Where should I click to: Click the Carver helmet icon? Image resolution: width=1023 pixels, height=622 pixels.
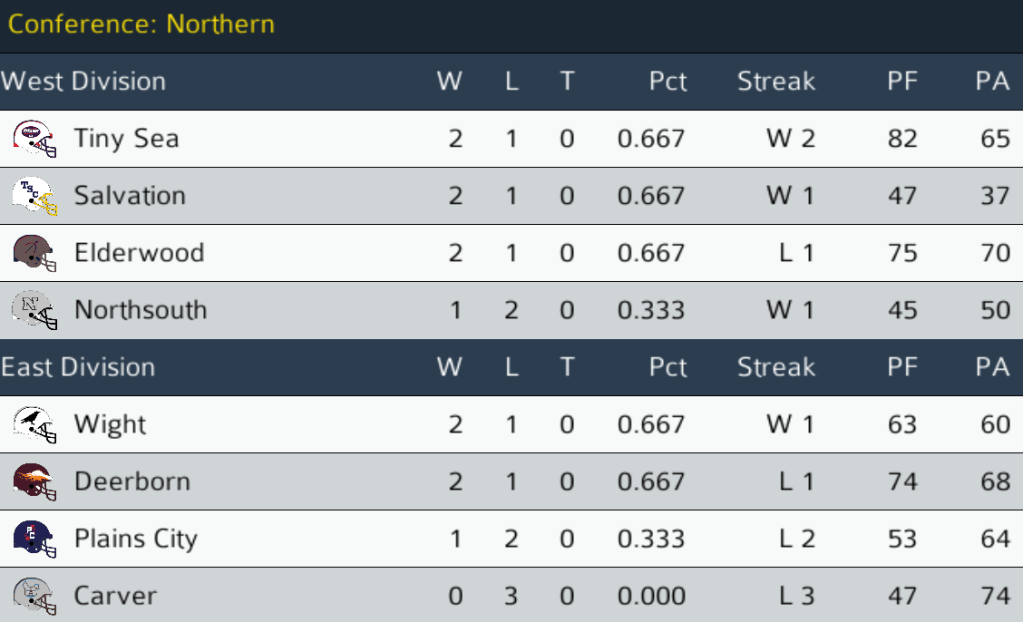pyautogui.click(x=35, y=595)
